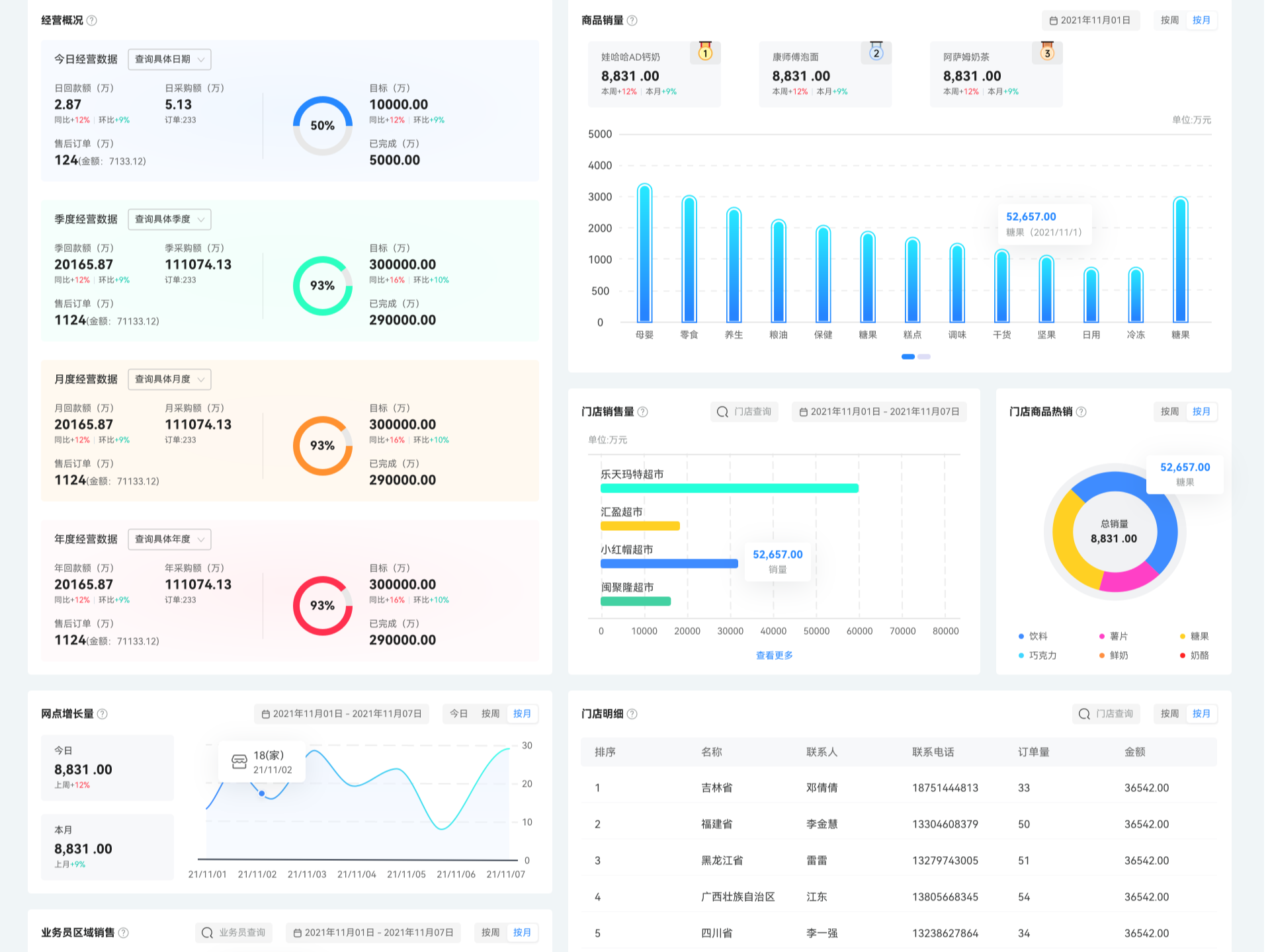Select 按月 in 门店明细
The image size is (1270, 952).
[1201, 714]
